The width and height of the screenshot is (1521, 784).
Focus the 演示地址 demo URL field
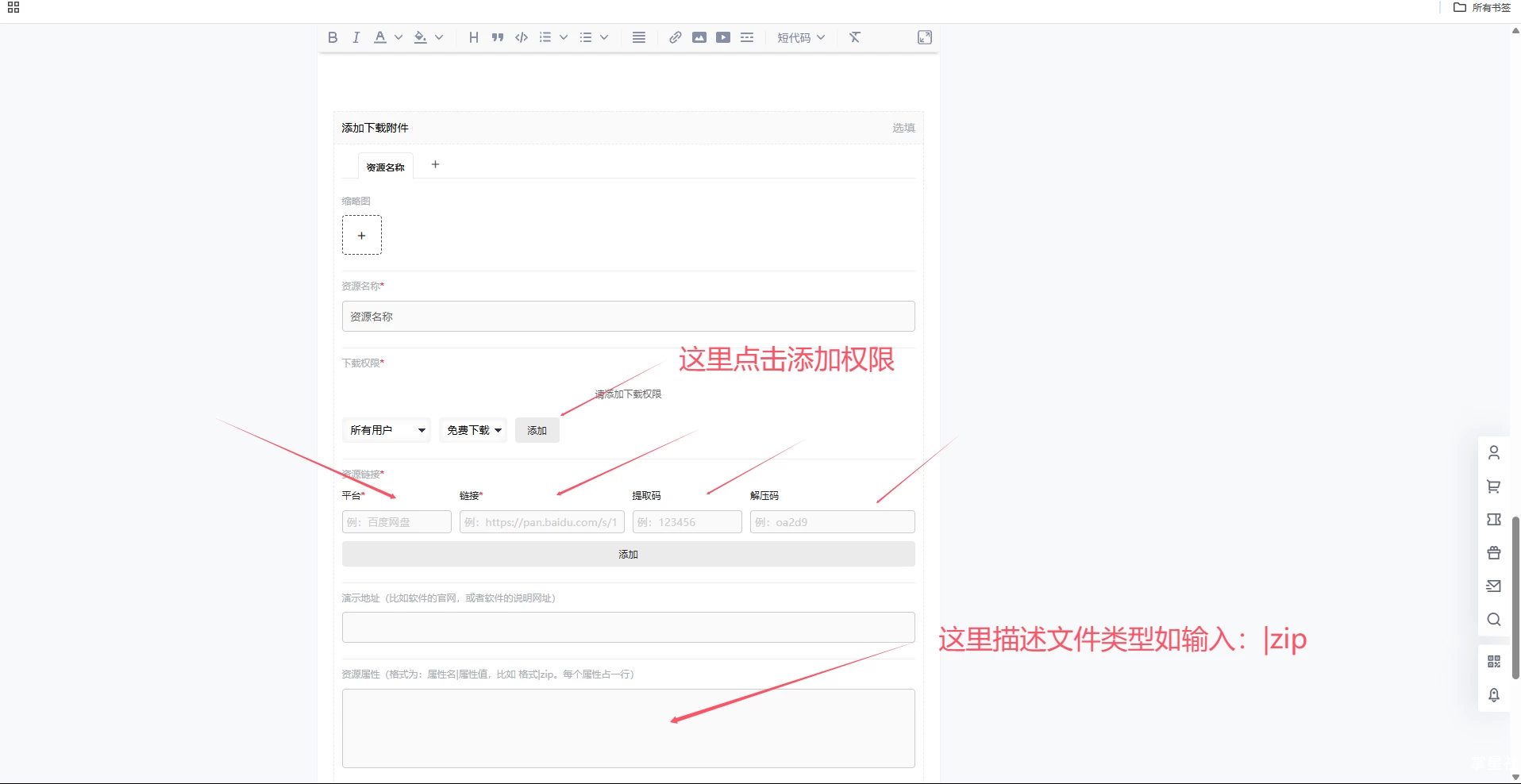(x=628, y=627)
